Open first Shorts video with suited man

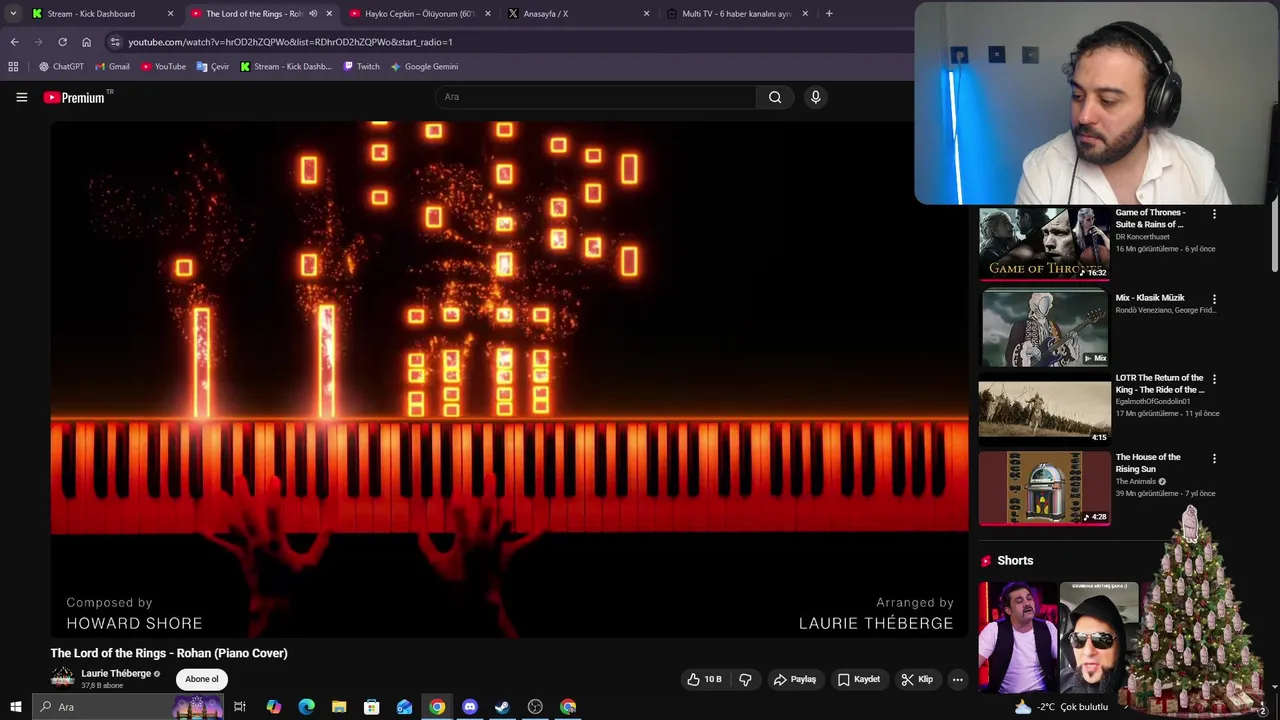coord(1017,637)
